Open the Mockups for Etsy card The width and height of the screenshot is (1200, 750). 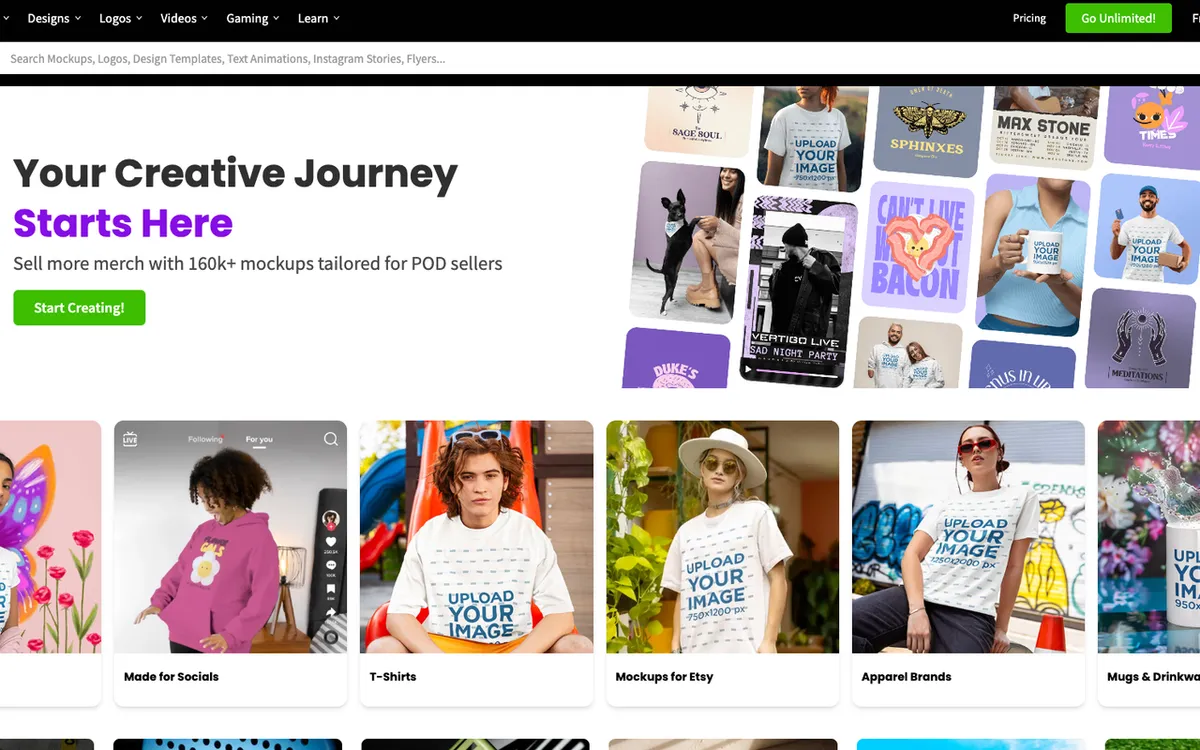(722, 563)
